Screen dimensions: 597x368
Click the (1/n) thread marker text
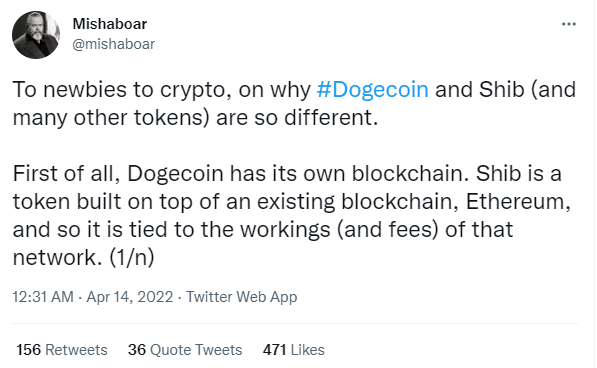click(x=132, y=257)
